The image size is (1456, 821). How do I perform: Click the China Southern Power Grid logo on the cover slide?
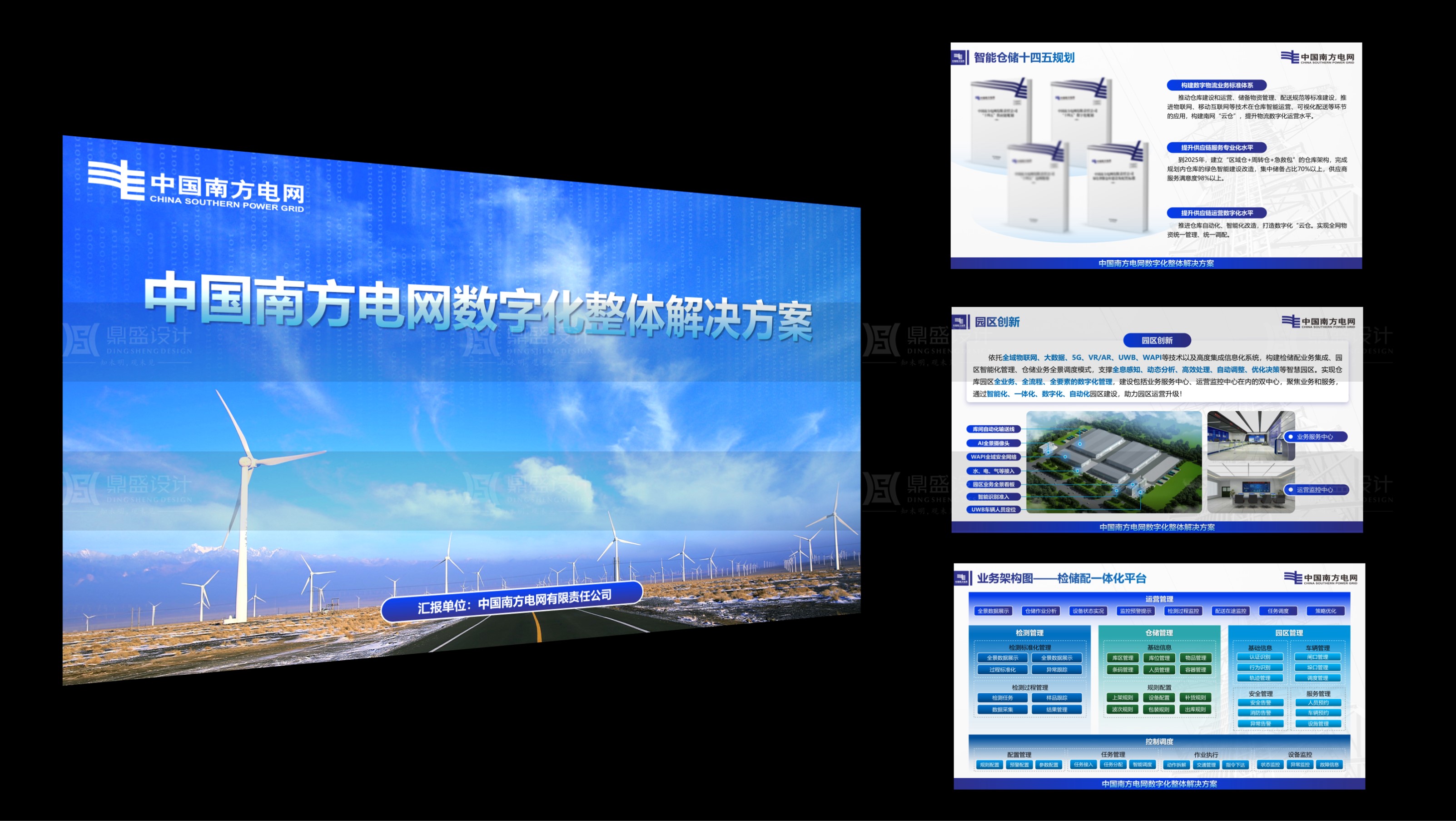point(195,186)
